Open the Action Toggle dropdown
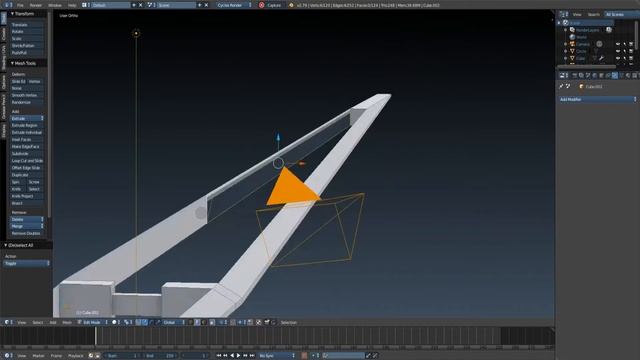The image size is (640, 360). (x=27, y=264)
